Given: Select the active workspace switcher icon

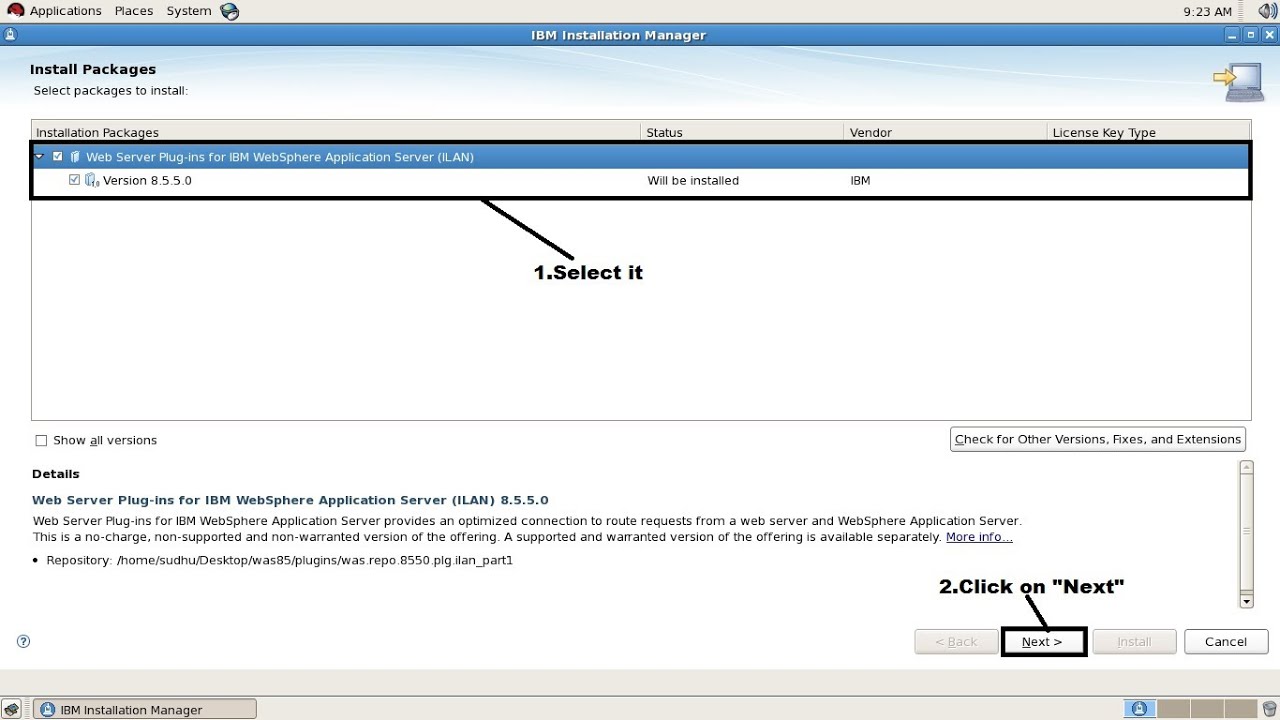Looking at the screenshot, I should pyautogui.click(x=1138, y=709).
